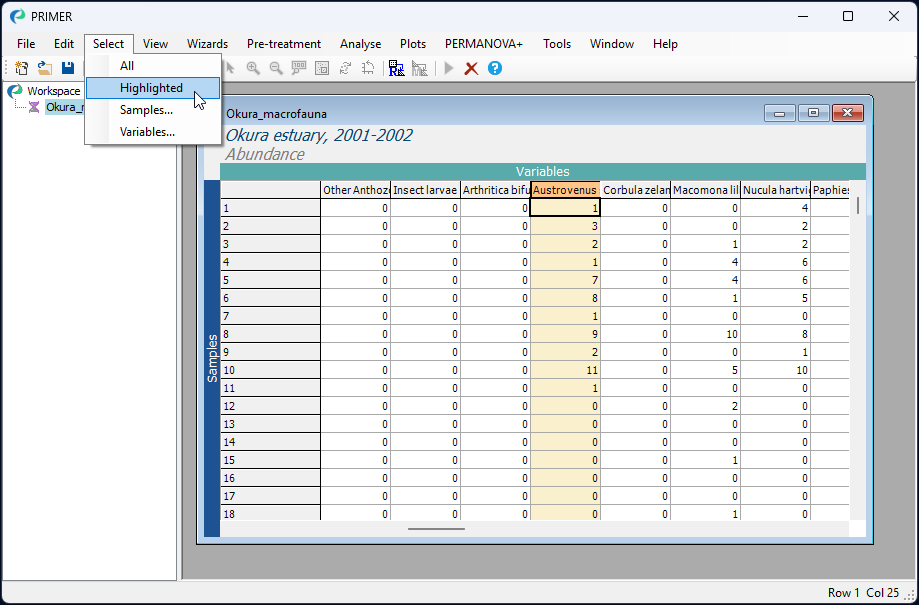
Task: Open the blue question mark help icon
Action: [495, 68]
